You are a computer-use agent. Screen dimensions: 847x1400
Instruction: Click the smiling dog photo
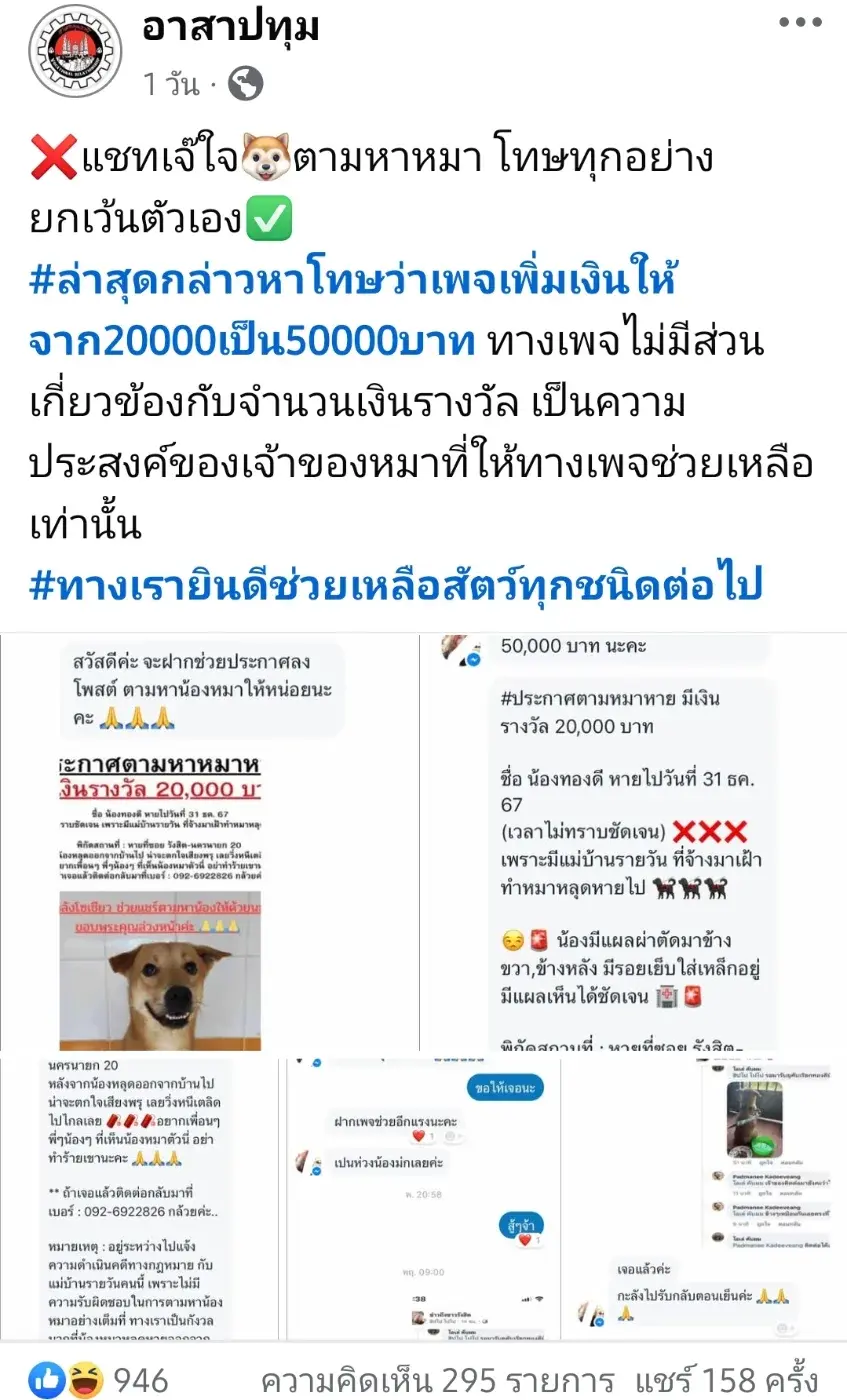tap(160, 970)
